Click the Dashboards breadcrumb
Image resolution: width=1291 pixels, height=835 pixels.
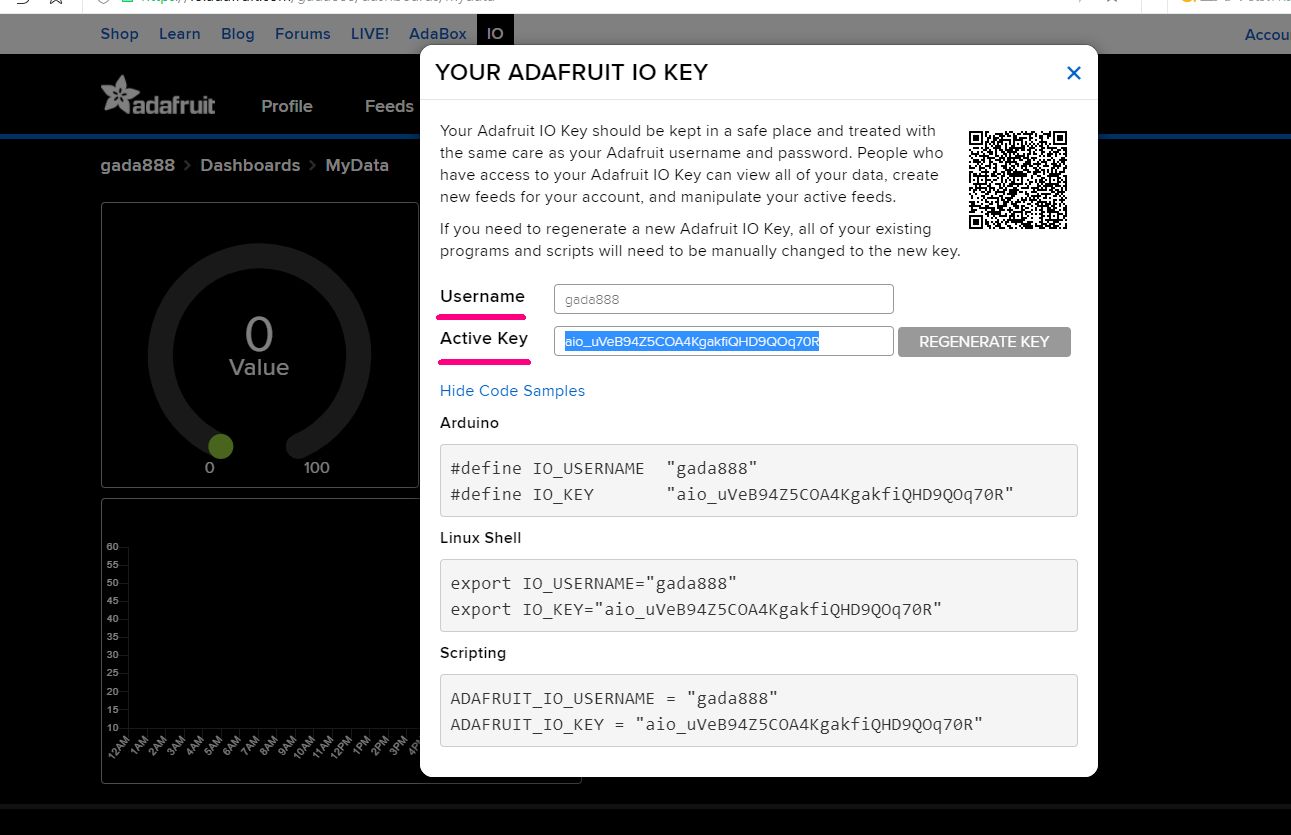250,165
